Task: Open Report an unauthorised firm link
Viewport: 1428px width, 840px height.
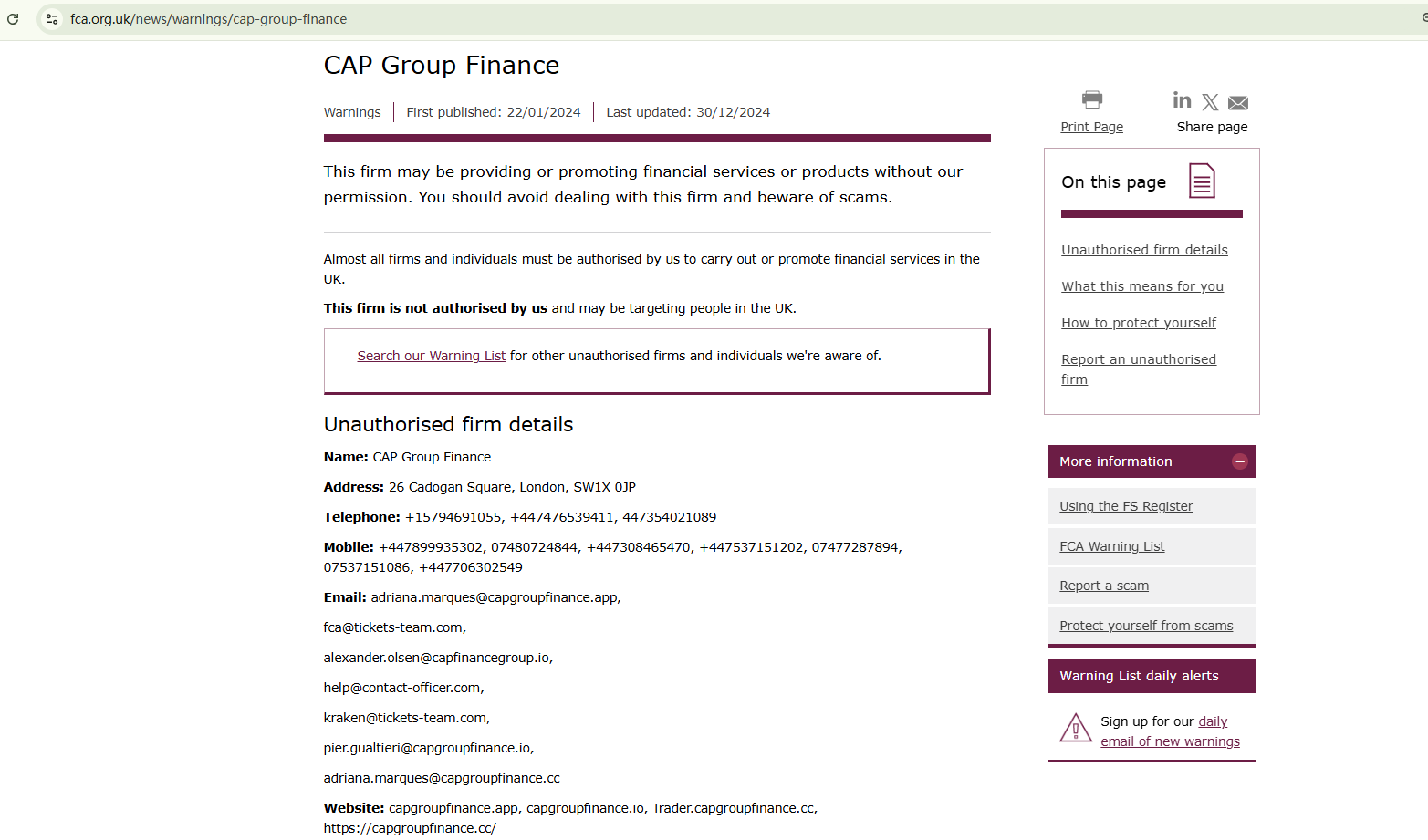Action: (1138, 360)
